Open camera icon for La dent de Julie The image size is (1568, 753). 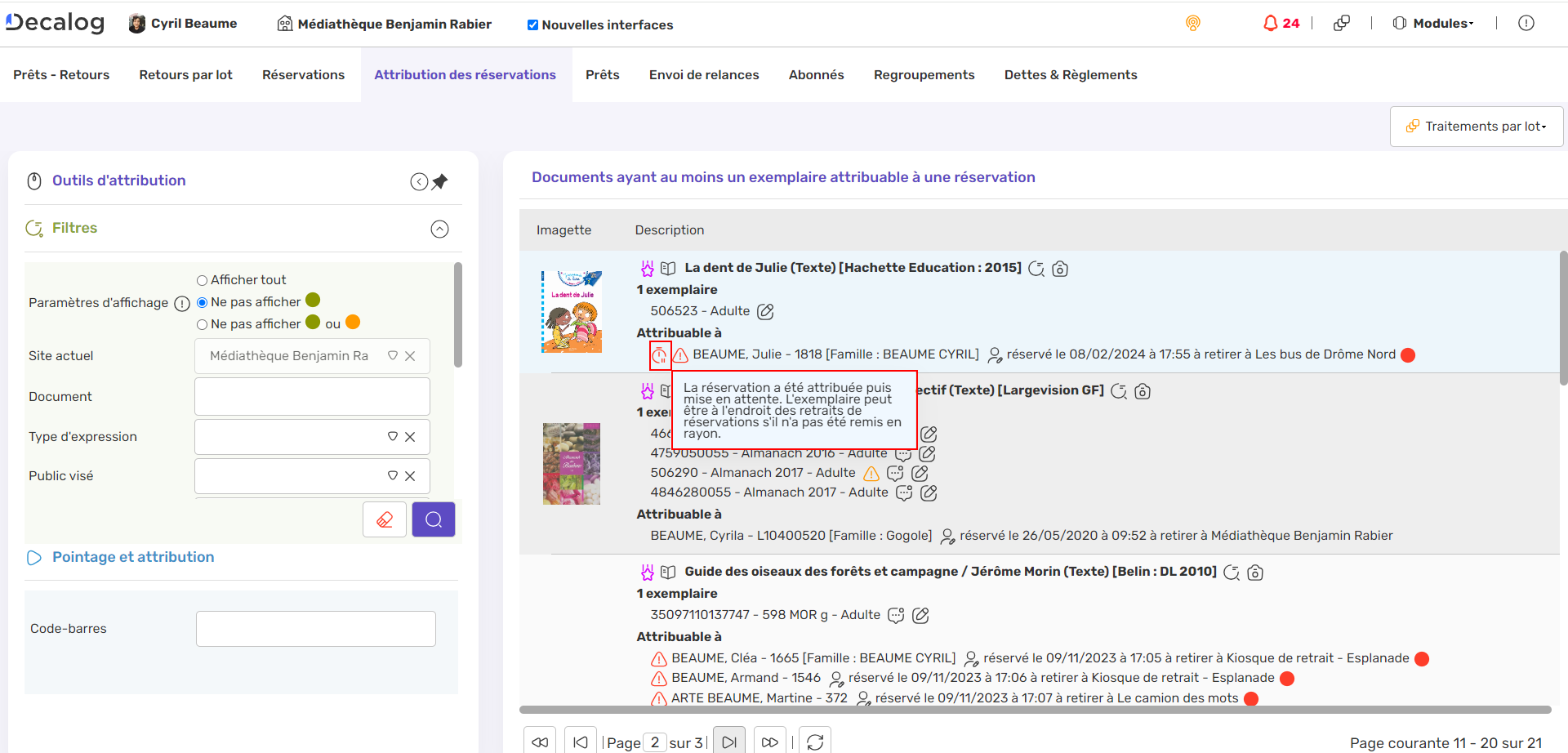point(1060,269)
